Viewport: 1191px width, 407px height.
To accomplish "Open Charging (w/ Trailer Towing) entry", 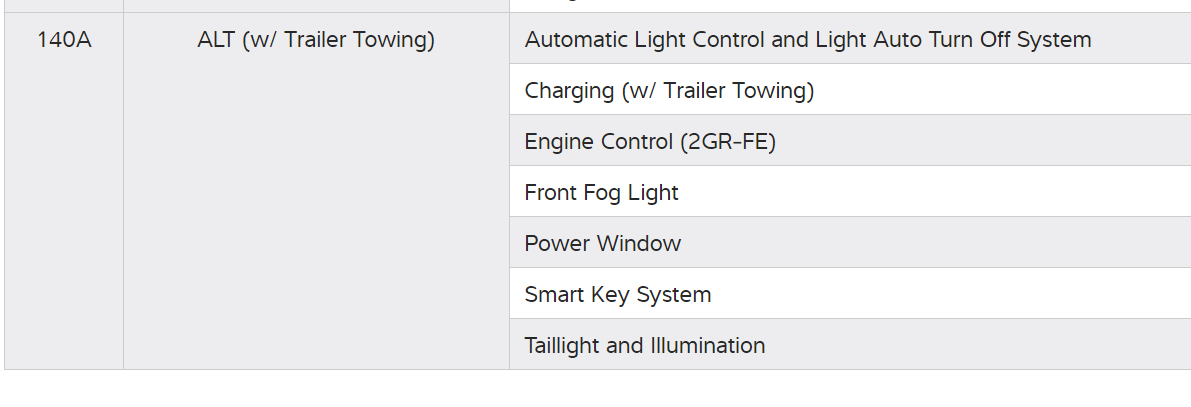I will [669, 91].
